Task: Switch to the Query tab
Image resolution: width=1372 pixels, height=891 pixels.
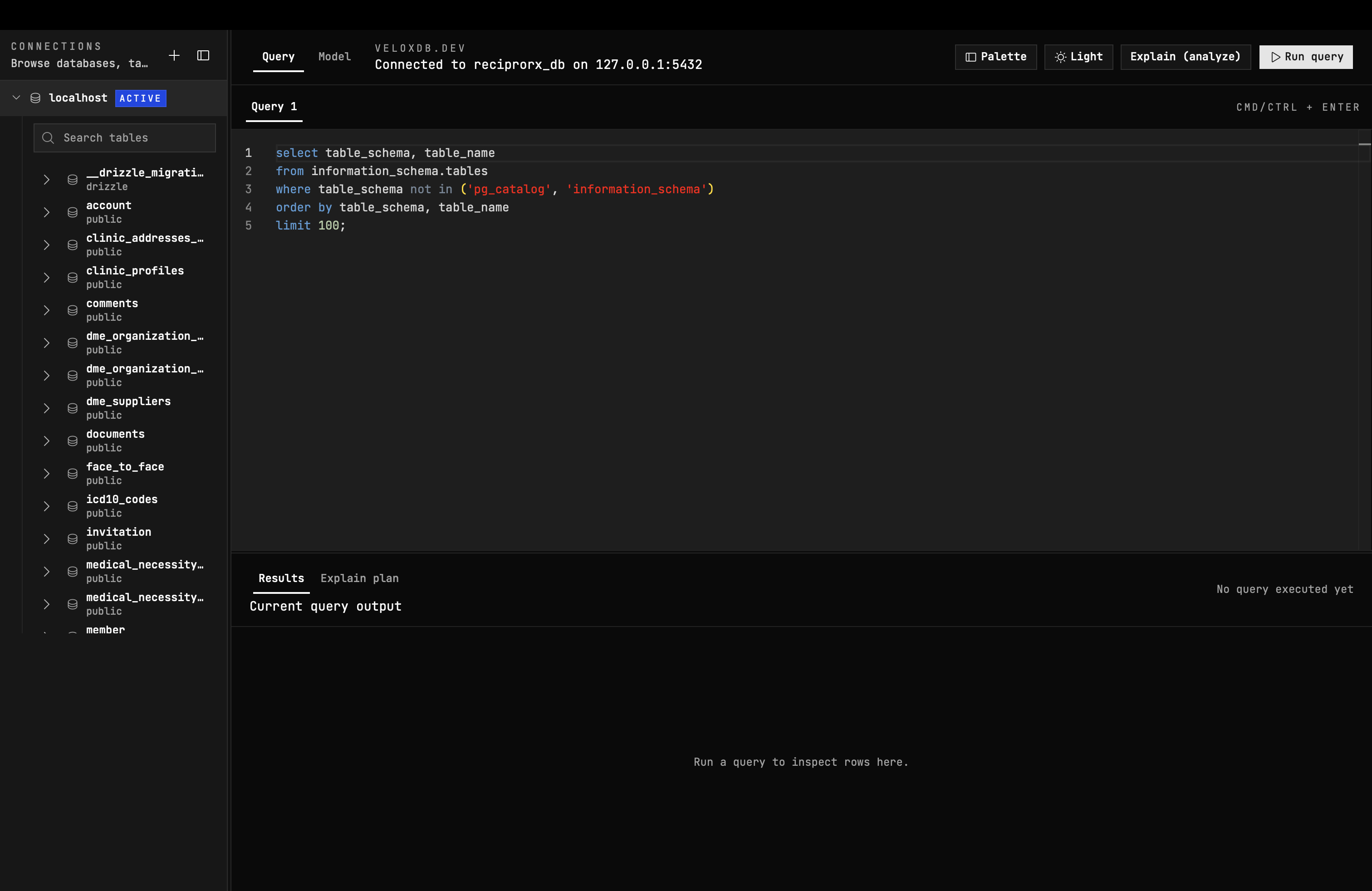Action: 279,56
